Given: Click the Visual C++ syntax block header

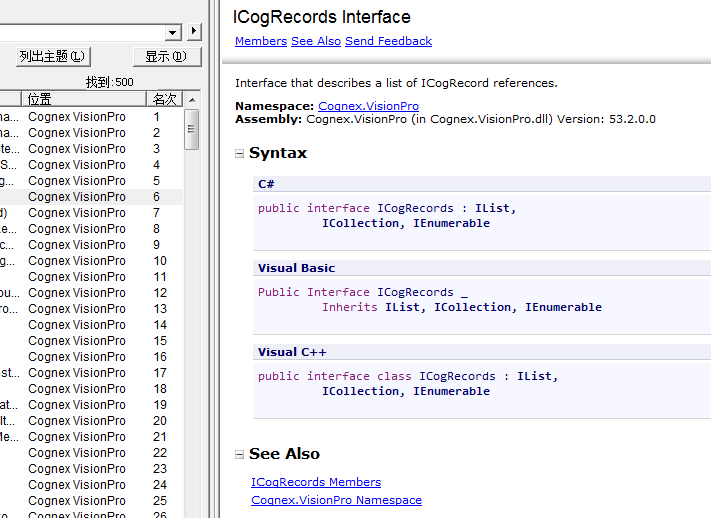Looking at the screenshot, I should click(482, 352).
